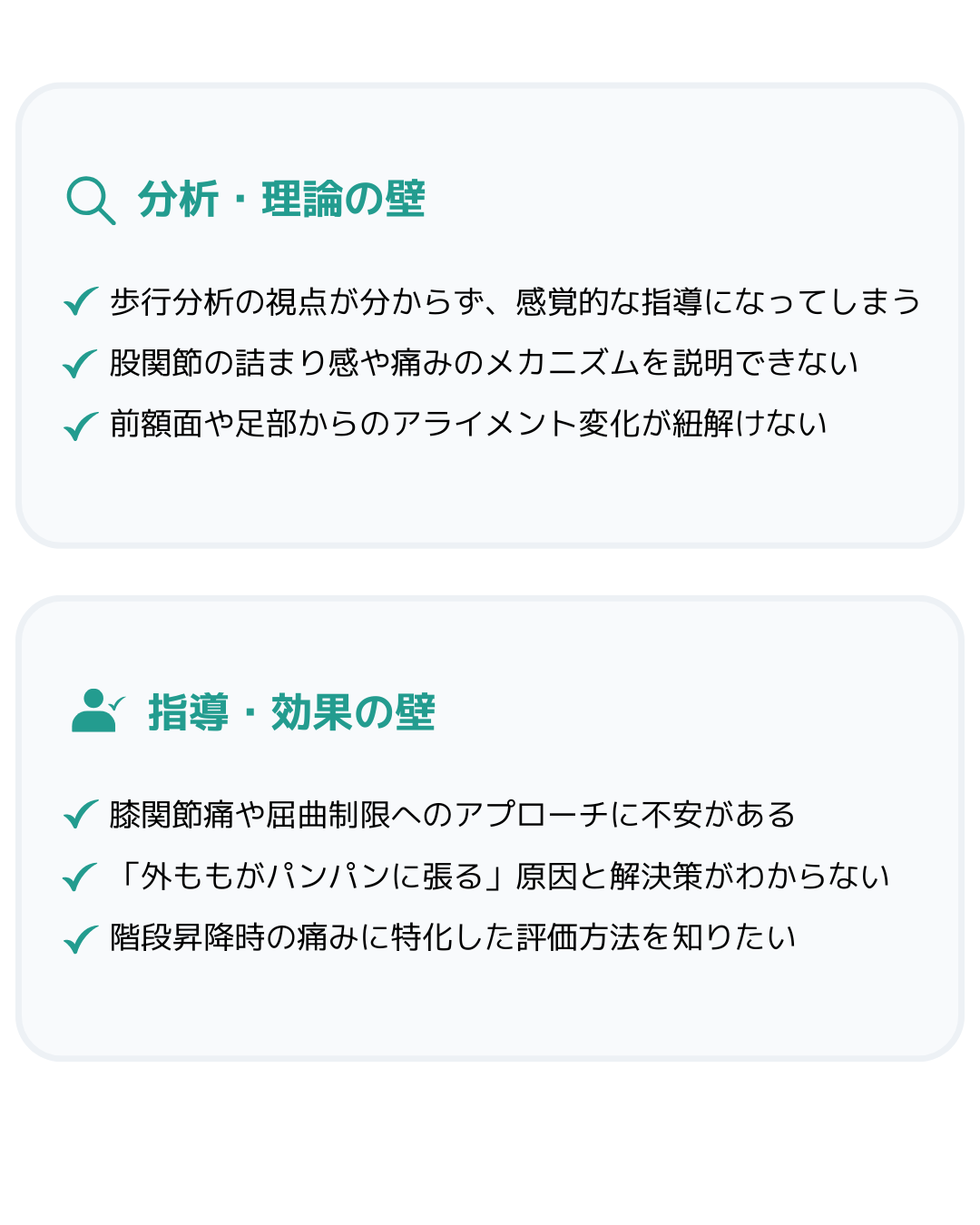Viewport: 980px width, 1225px height.
Task: Click the line 股関節の詰まり感や痛みのメカニズムを説明できない
Action: click(x=484, y=363)
